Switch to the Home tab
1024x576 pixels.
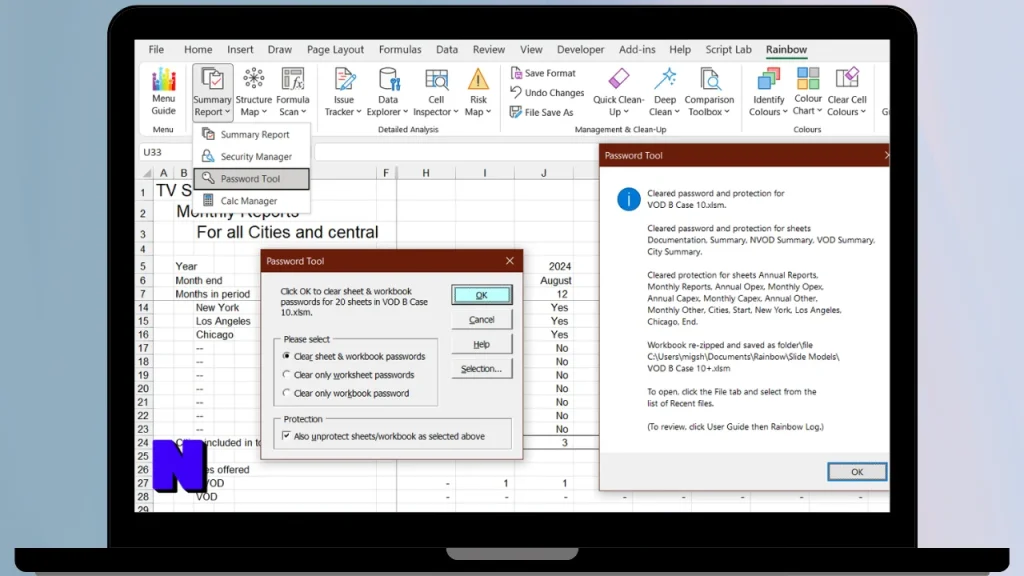coord(198,50)
